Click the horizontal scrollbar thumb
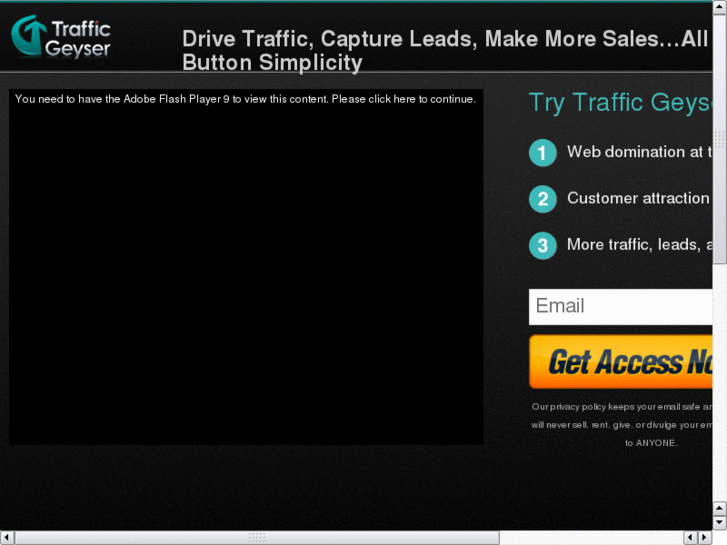 pyautogui.click(x=257, y=538)
